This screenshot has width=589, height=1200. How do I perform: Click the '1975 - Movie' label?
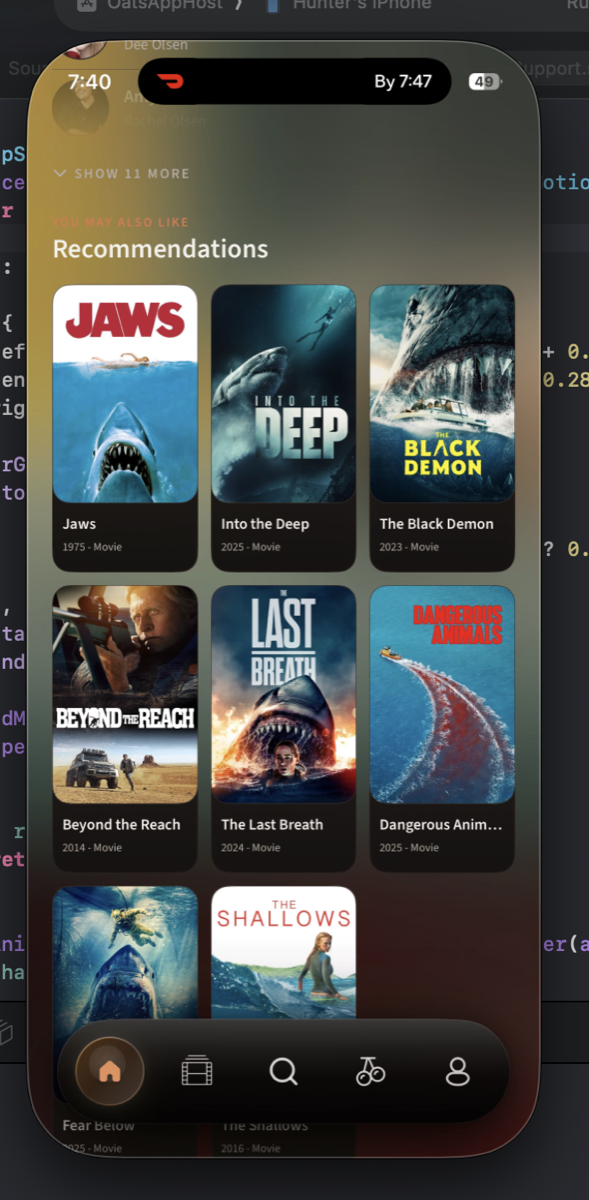92,547
